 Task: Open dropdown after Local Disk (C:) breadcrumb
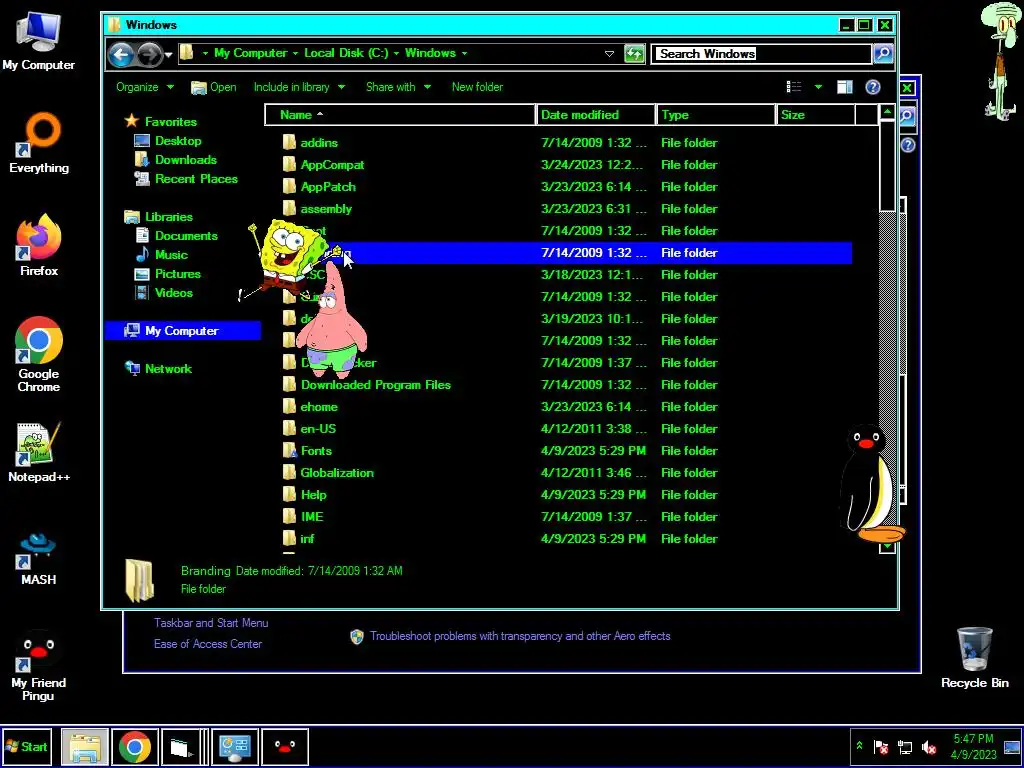coord(396,54)
